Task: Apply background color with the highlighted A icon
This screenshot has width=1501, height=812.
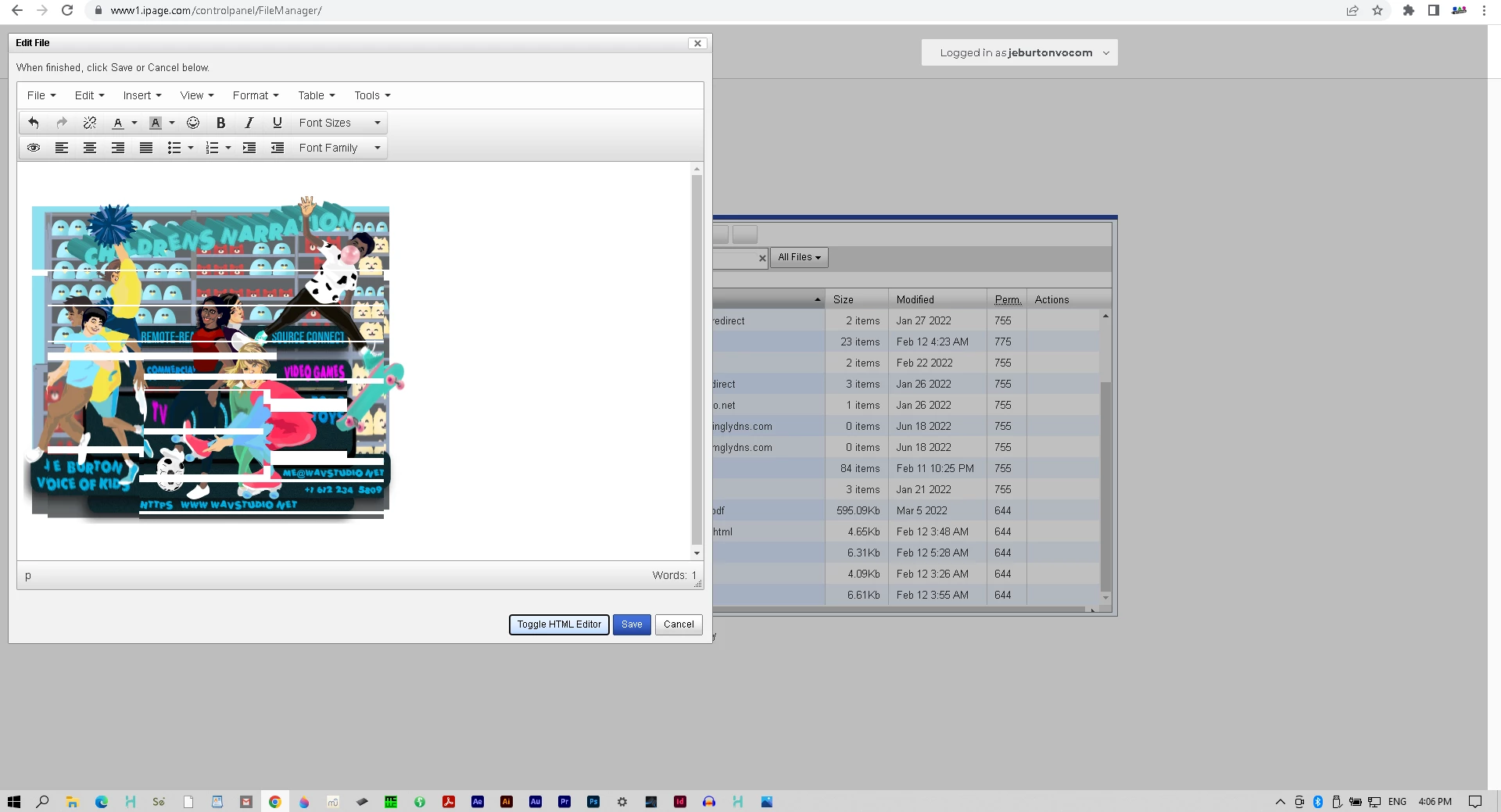Action: pos(156,123)
